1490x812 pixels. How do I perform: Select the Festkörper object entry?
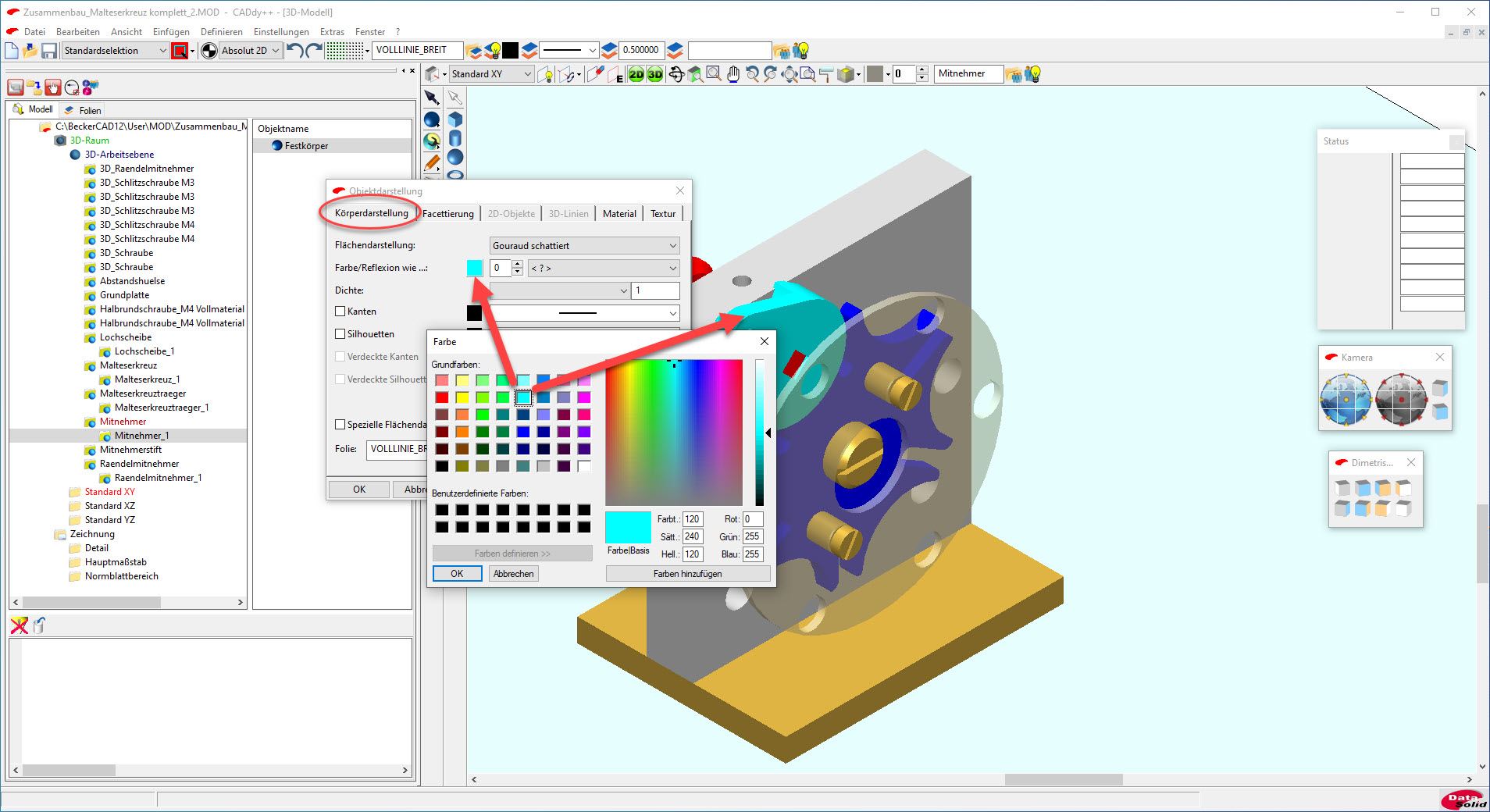306,146
